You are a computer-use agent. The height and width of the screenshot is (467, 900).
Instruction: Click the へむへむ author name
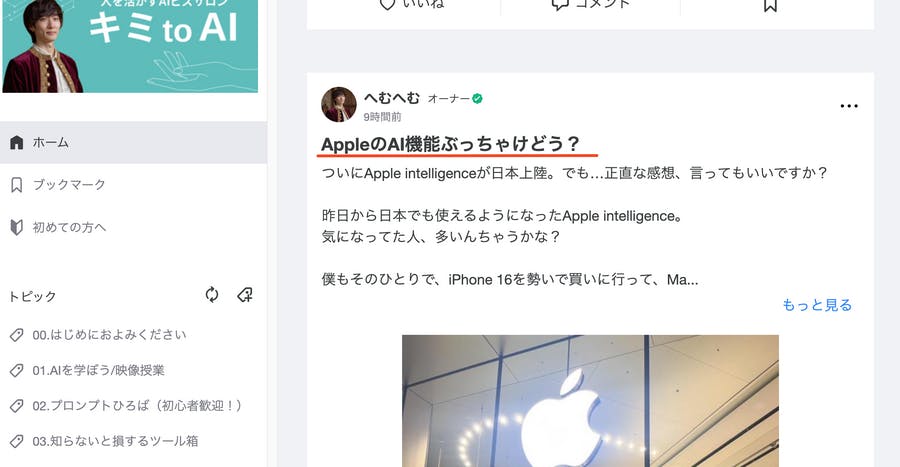pyautogui.click(x=391, y=98)
